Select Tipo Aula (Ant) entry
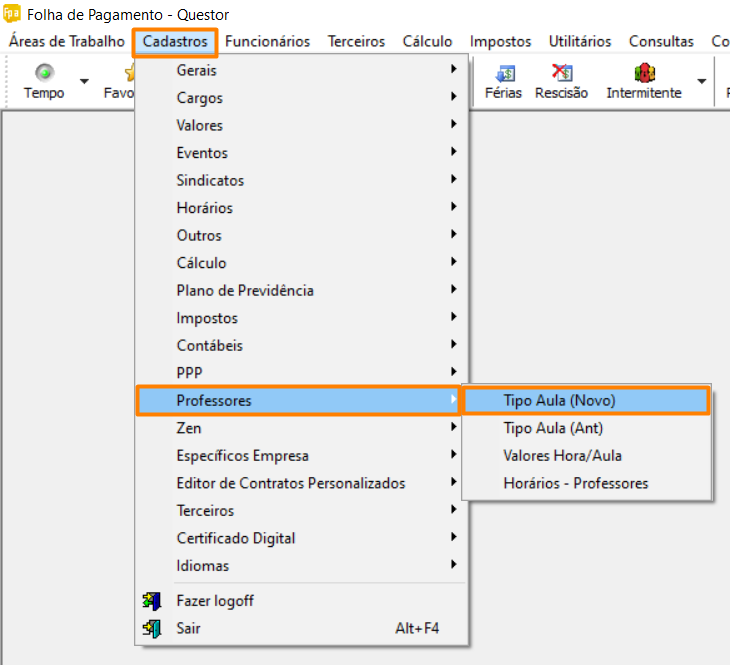The width and height of the screenshot is (730, 665). [x=553, y=428]
